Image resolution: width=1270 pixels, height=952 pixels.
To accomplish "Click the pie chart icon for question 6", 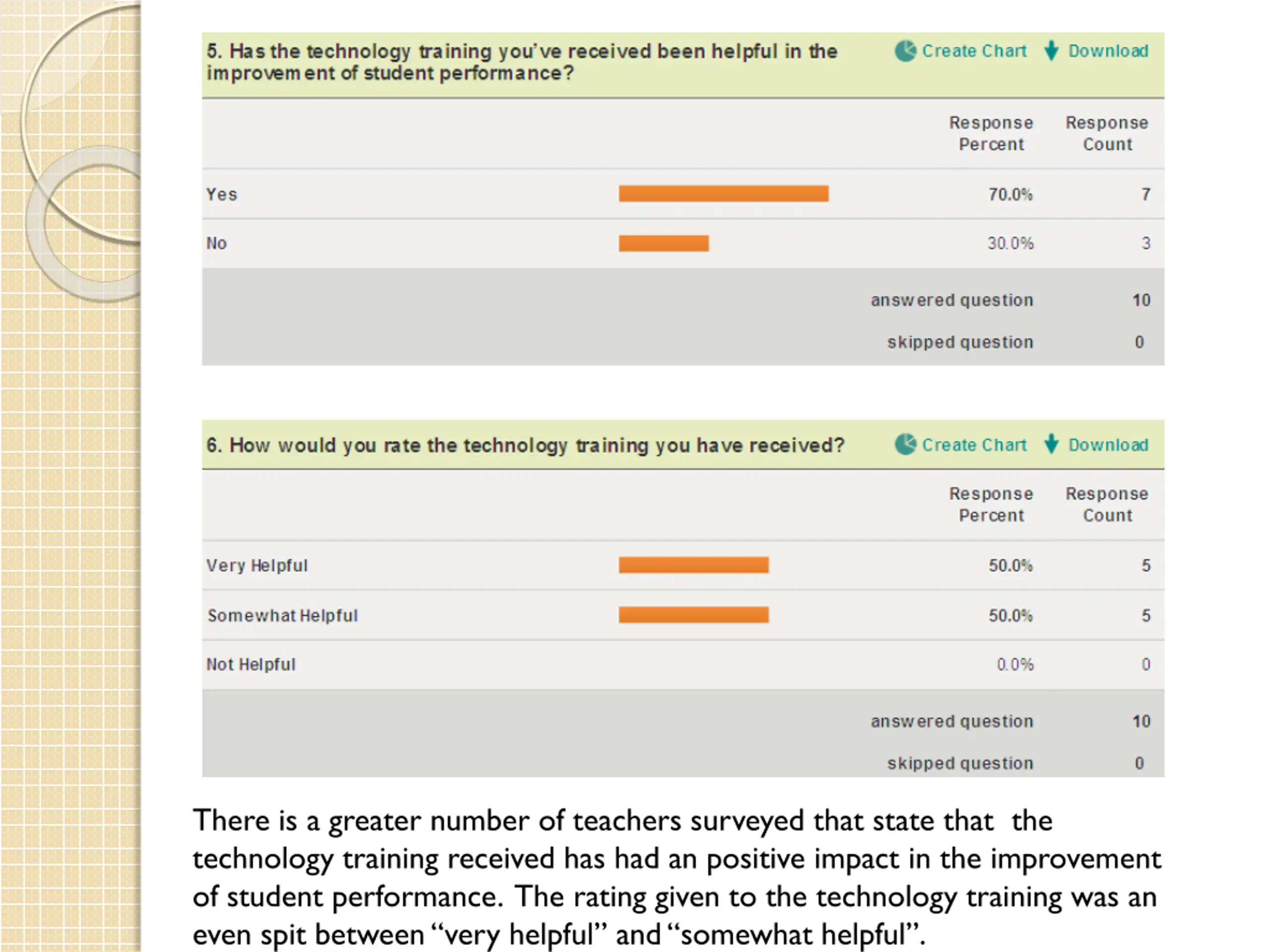I will 905,444.
